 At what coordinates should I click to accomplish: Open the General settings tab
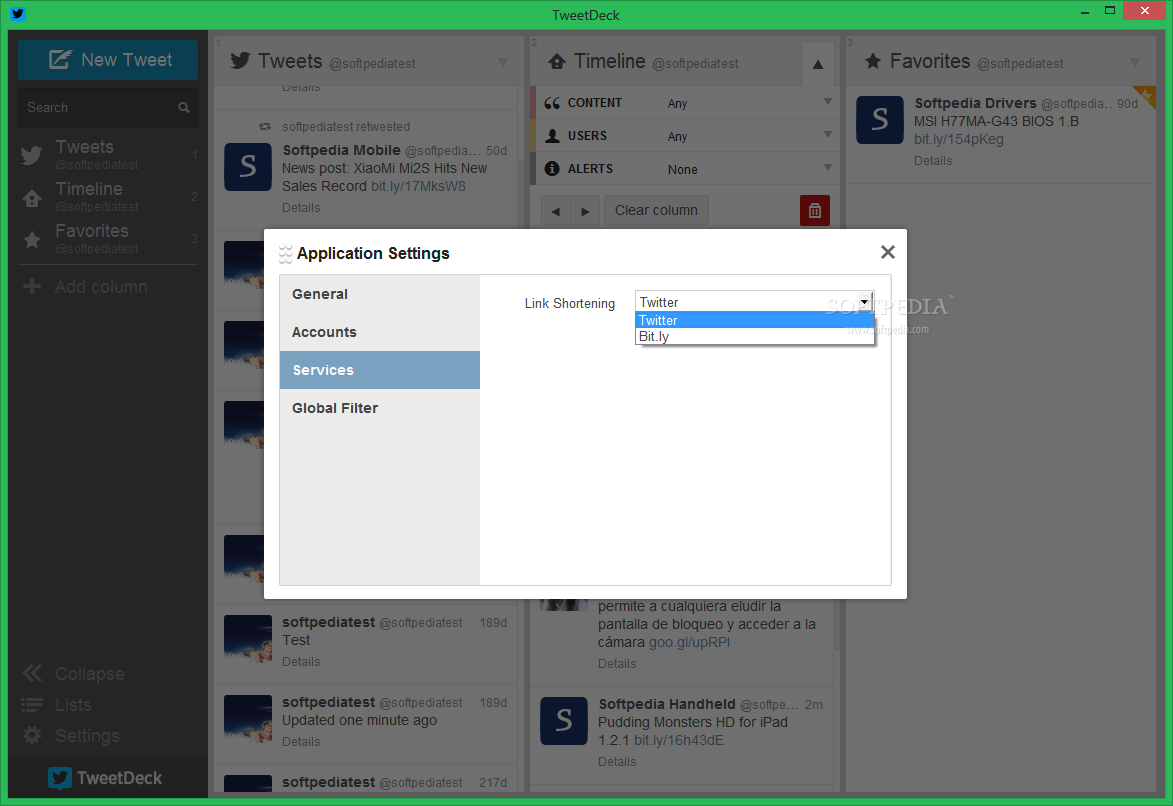click(380, 294)
